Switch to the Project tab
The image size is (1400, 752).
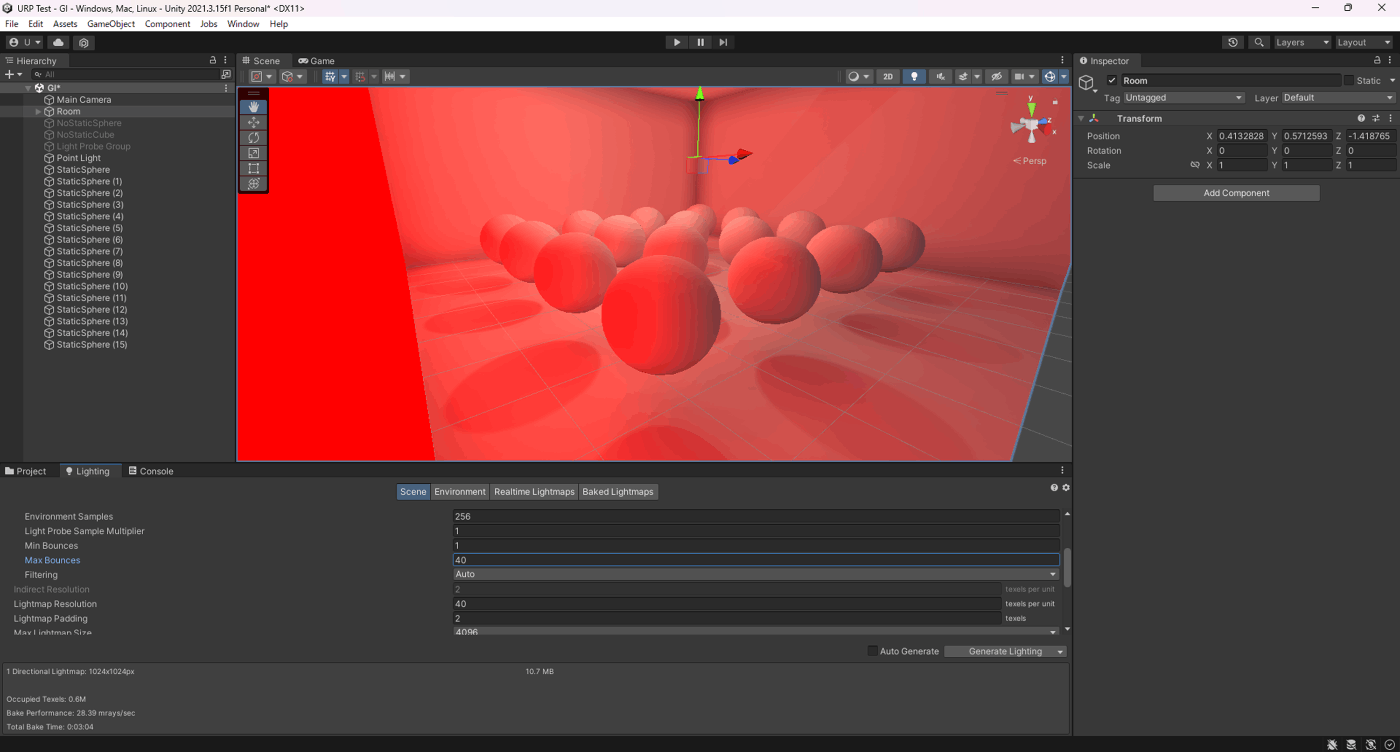coord(26,471)
